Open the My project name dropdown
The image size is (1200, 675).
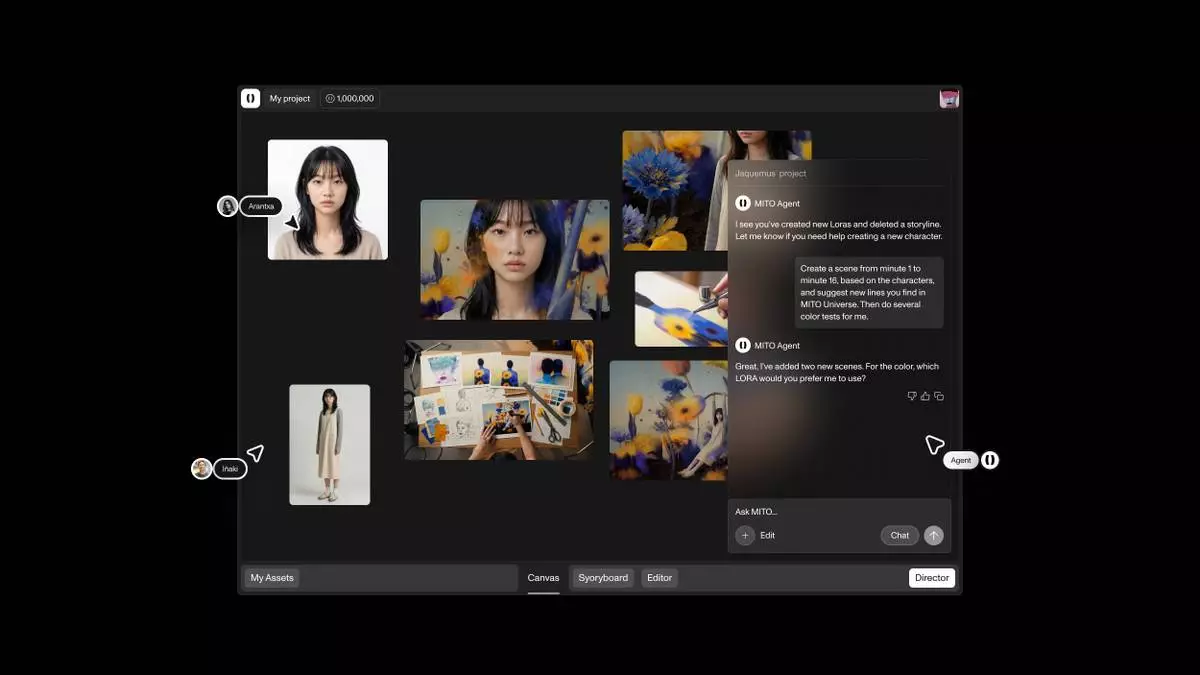290,99
